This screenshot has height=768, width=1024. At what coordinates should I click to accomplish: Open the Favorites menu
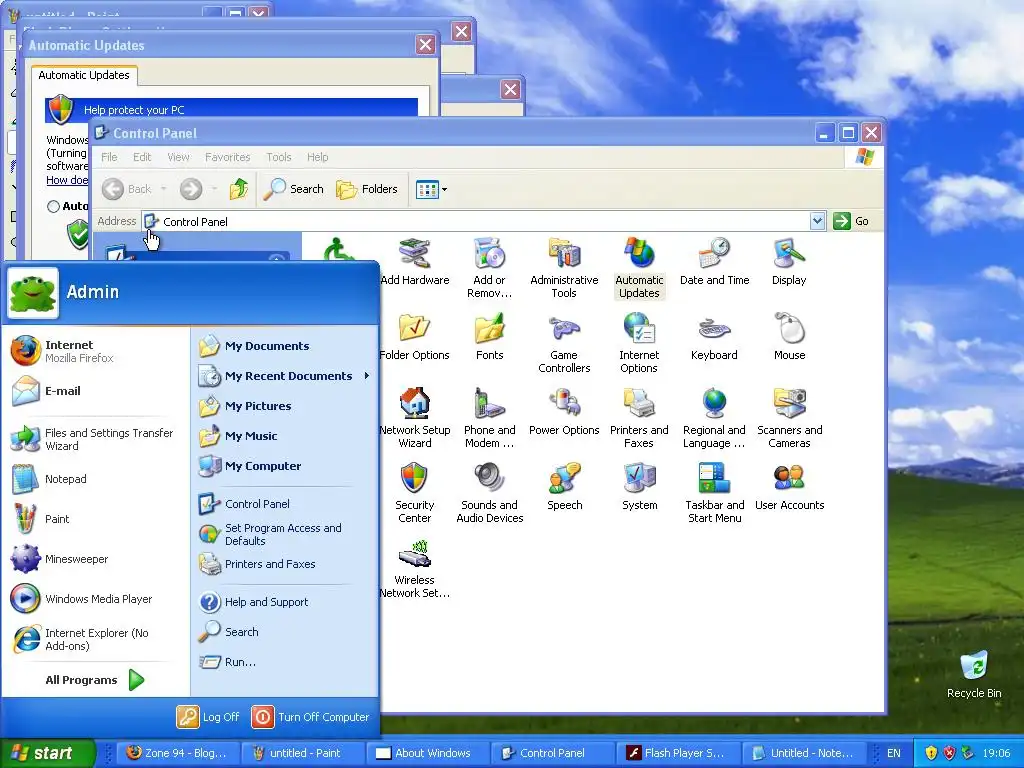pos(227,157)
